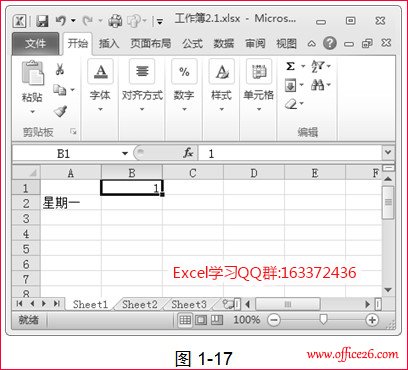Click the Undo icon
408x370 pixels.
pyautogui.click(x=61, y=21)
